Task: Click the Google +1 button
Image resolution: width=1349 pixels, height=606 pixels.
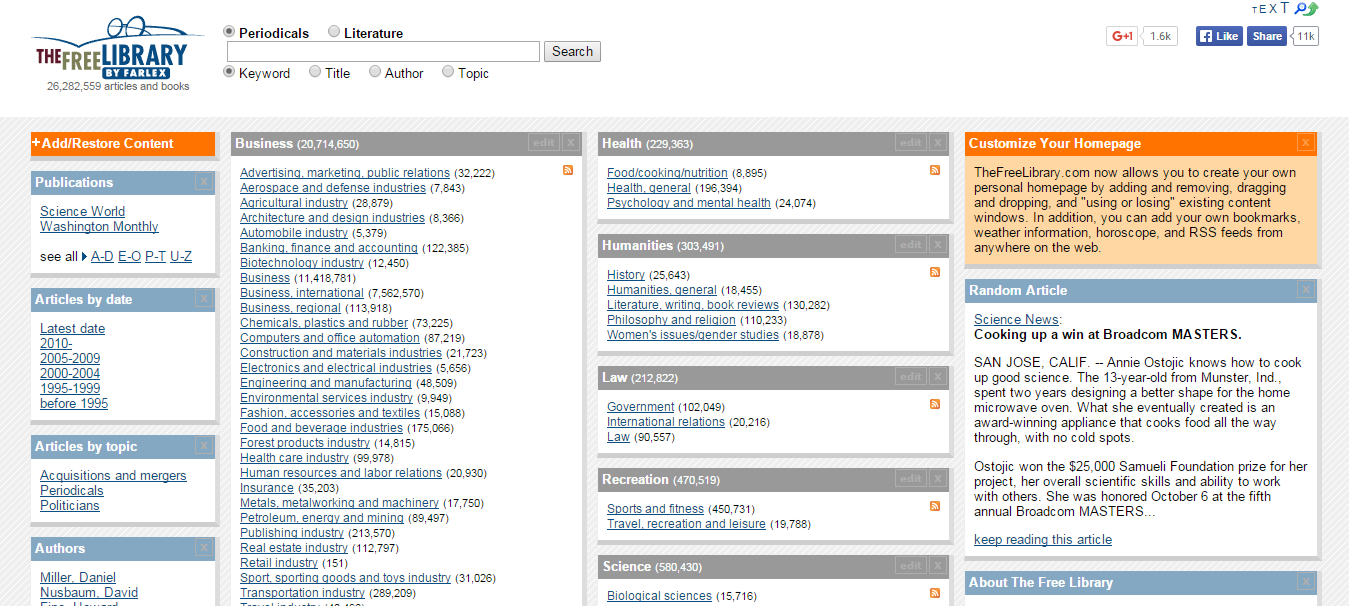Action: (x=1122, y=36)
